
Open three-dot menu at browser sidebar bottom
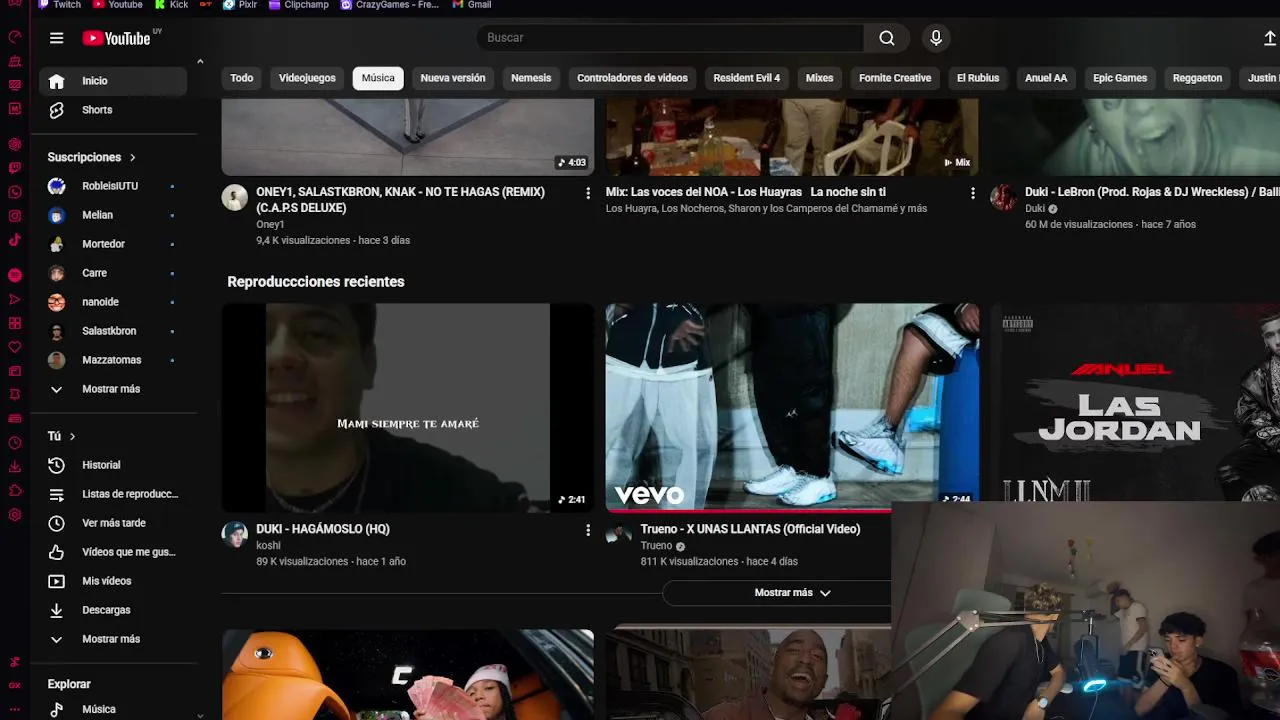coord(14,709)
